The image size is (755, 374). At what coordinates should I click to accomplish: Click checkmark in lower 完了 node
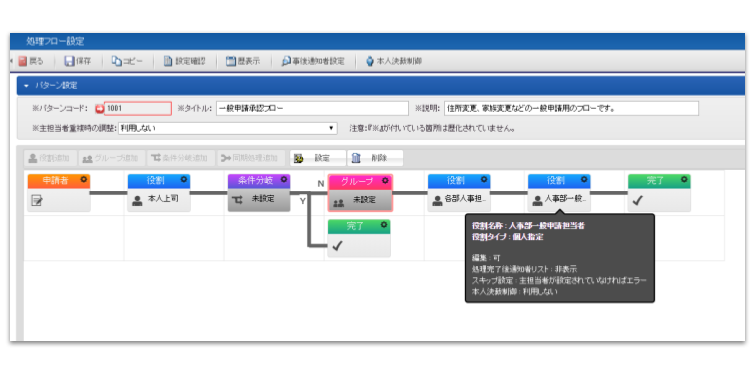pyautogui.click(x=338, y=246)
